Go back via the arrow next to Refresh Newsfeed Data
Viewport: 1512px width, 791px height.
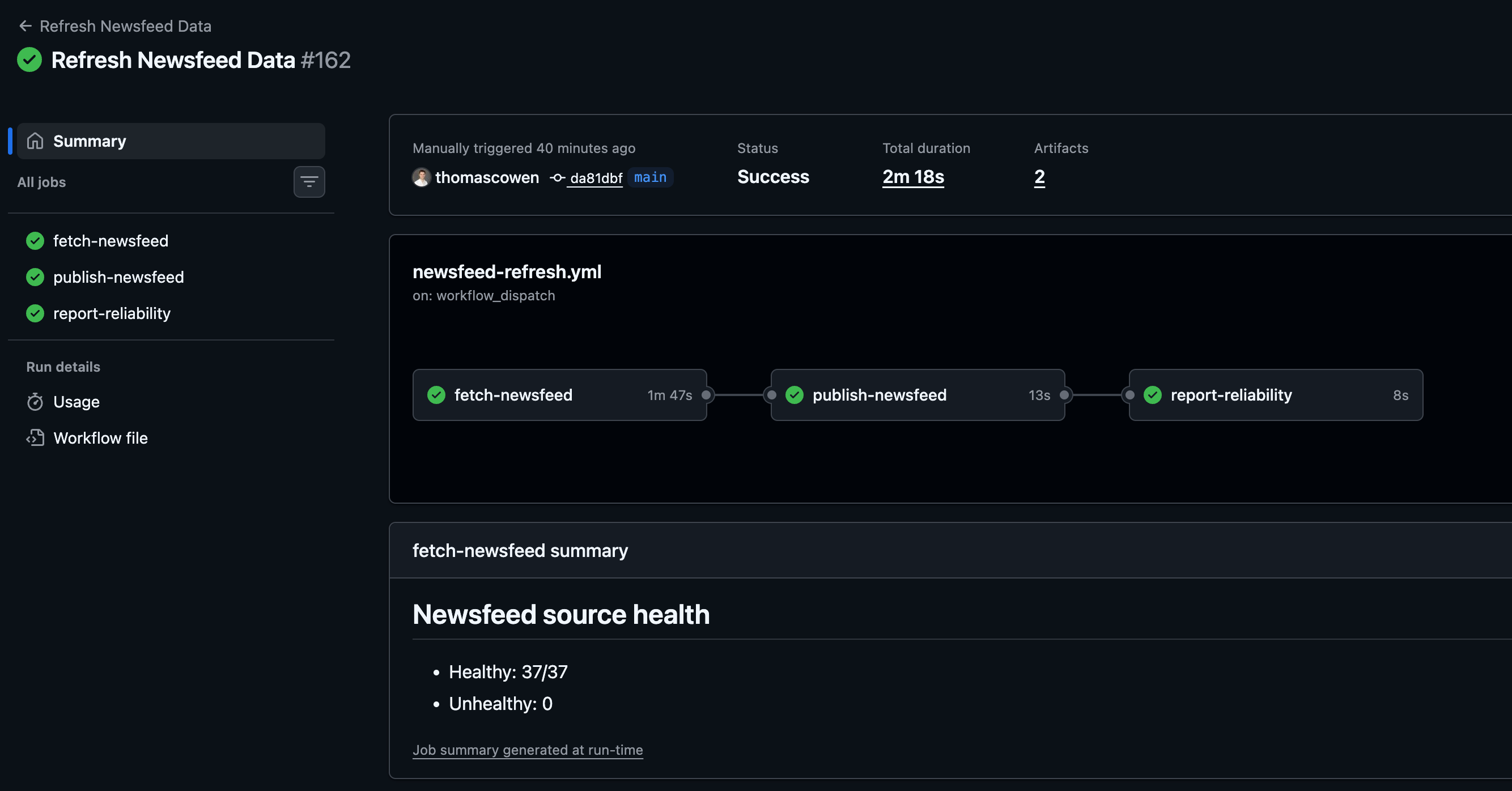point(26,26)
